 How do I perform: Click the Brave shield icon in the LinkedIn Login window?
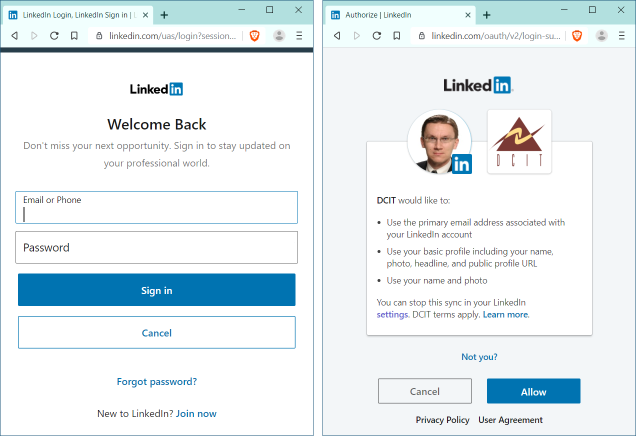pyautogui.click(x=255, y=35)
